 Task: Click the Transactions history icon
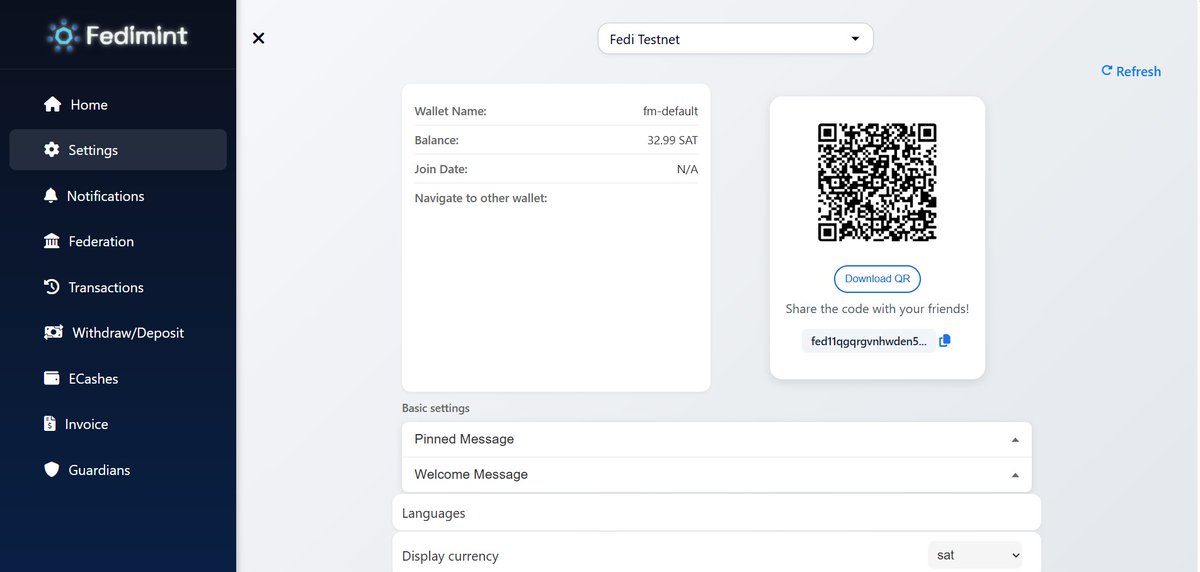pos(52,287)
